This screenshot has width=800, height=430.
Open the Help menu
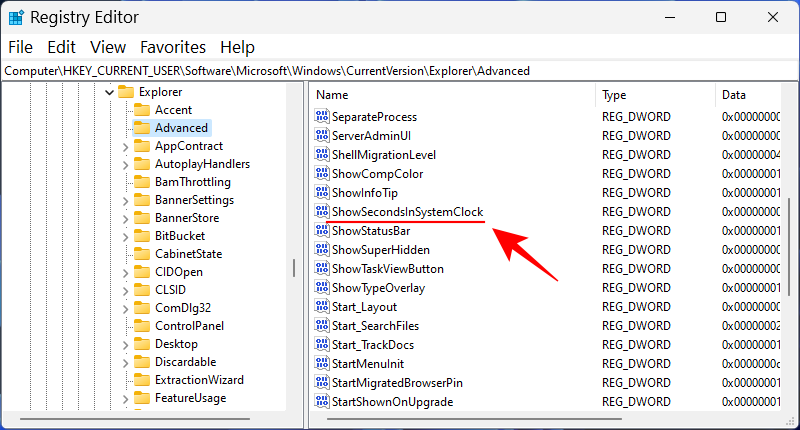pos(237,47)
